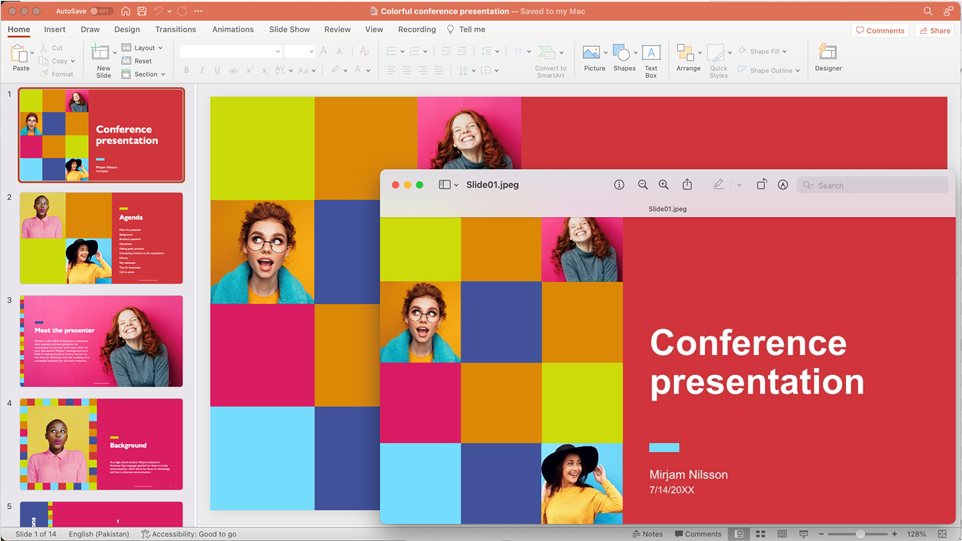Click the Share button
962x541 pixels.
[x=934, y=31]
